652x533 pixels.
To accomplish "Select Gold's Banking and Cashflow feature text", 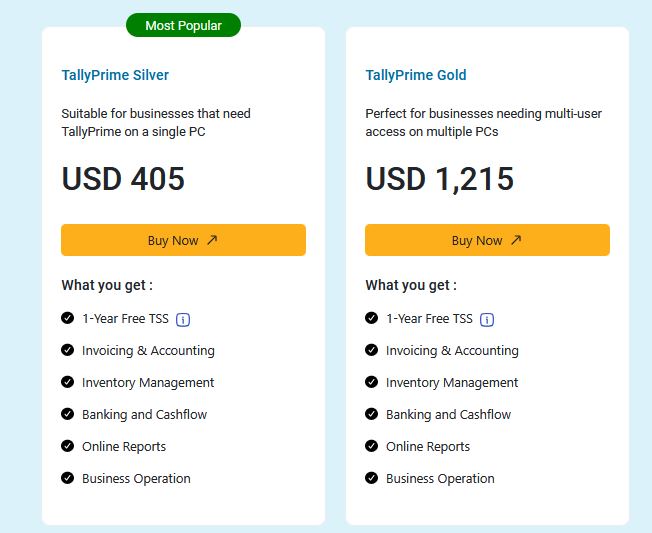I will [x=448, y=415].
